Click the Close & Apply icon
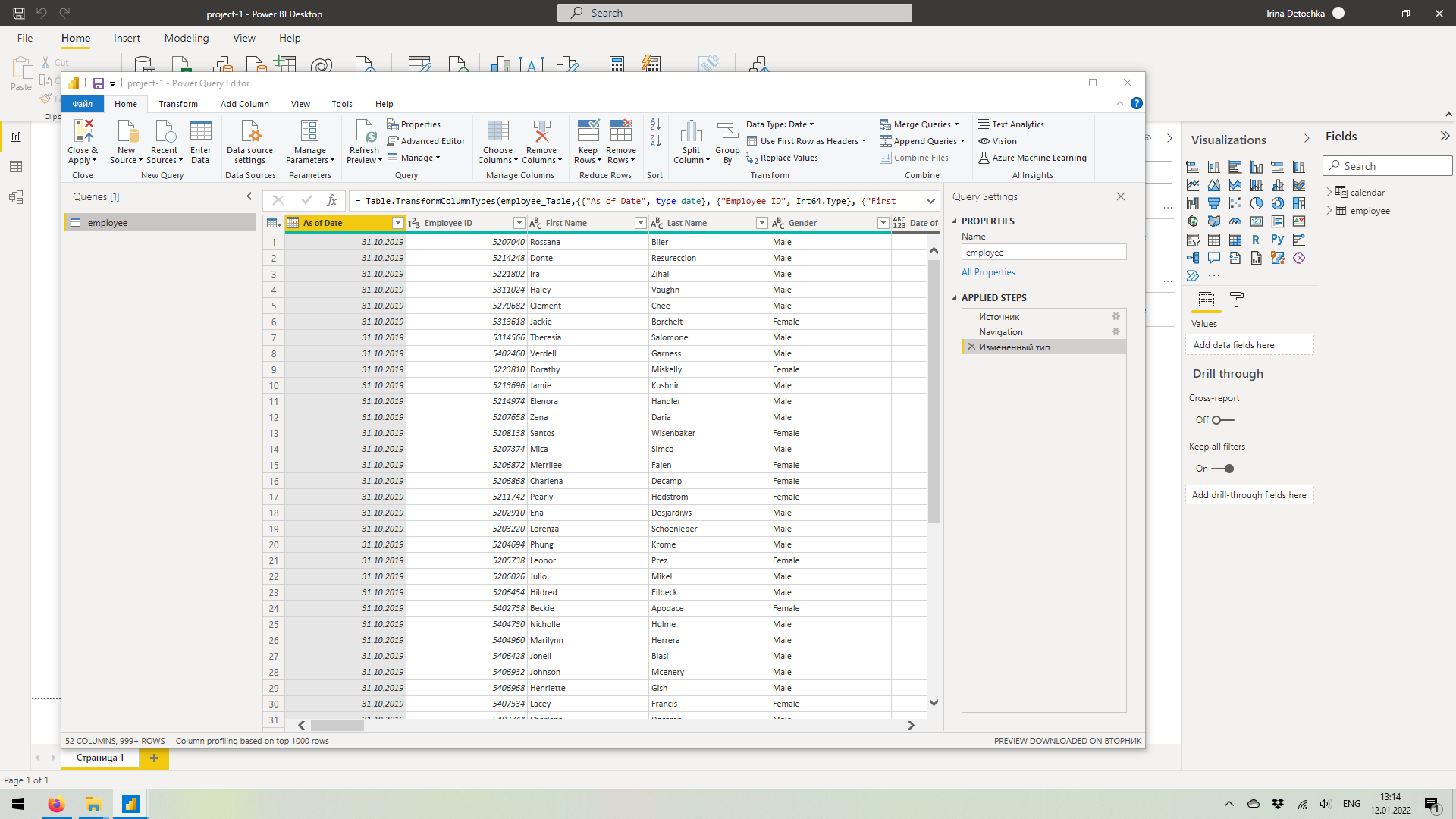 (x=83, y=132)
